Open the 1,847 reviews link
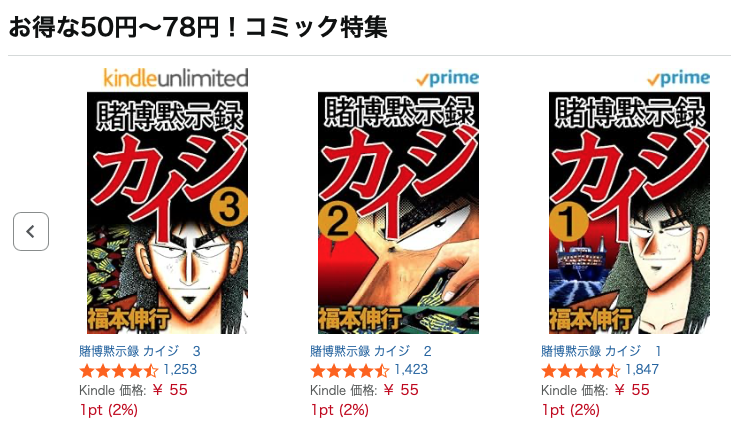The image size is (731, 431). (642, 370)
